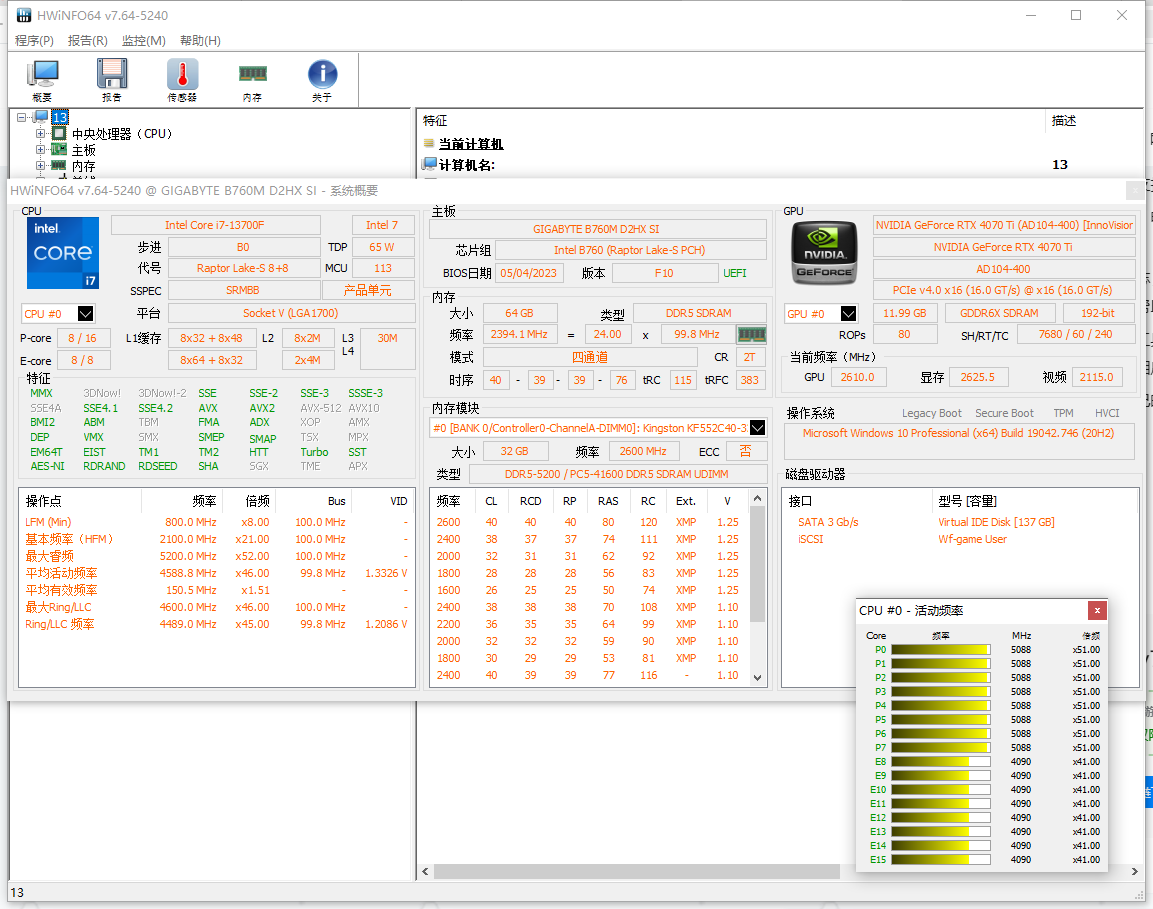
Task: Click the DDR5-5200 / PC5-41600 type field
Action: tap(616, 474)
